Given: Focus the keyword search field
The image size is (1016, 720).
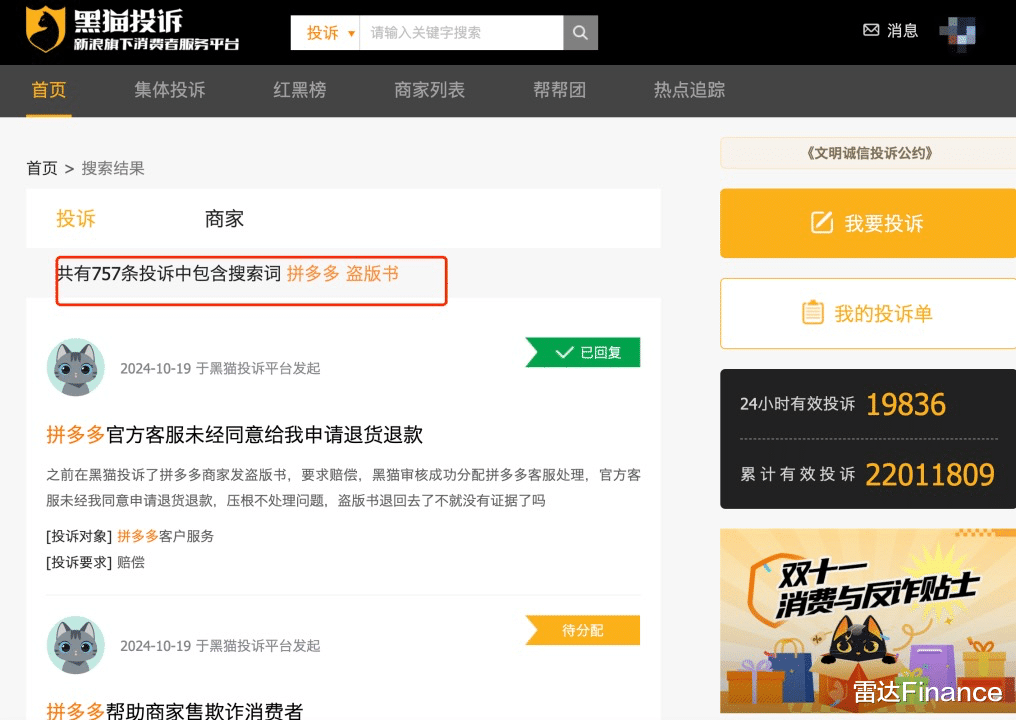Looking at the screenshot, I should coord(461,32).
